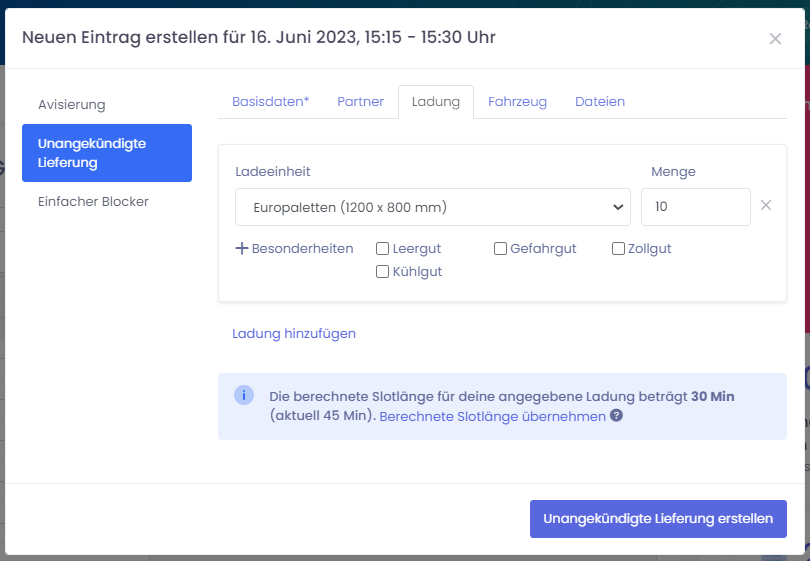Apply Berechnete Slotlänge übernehmen link
The height and width of the screenshot is (561, 810).
492,416
